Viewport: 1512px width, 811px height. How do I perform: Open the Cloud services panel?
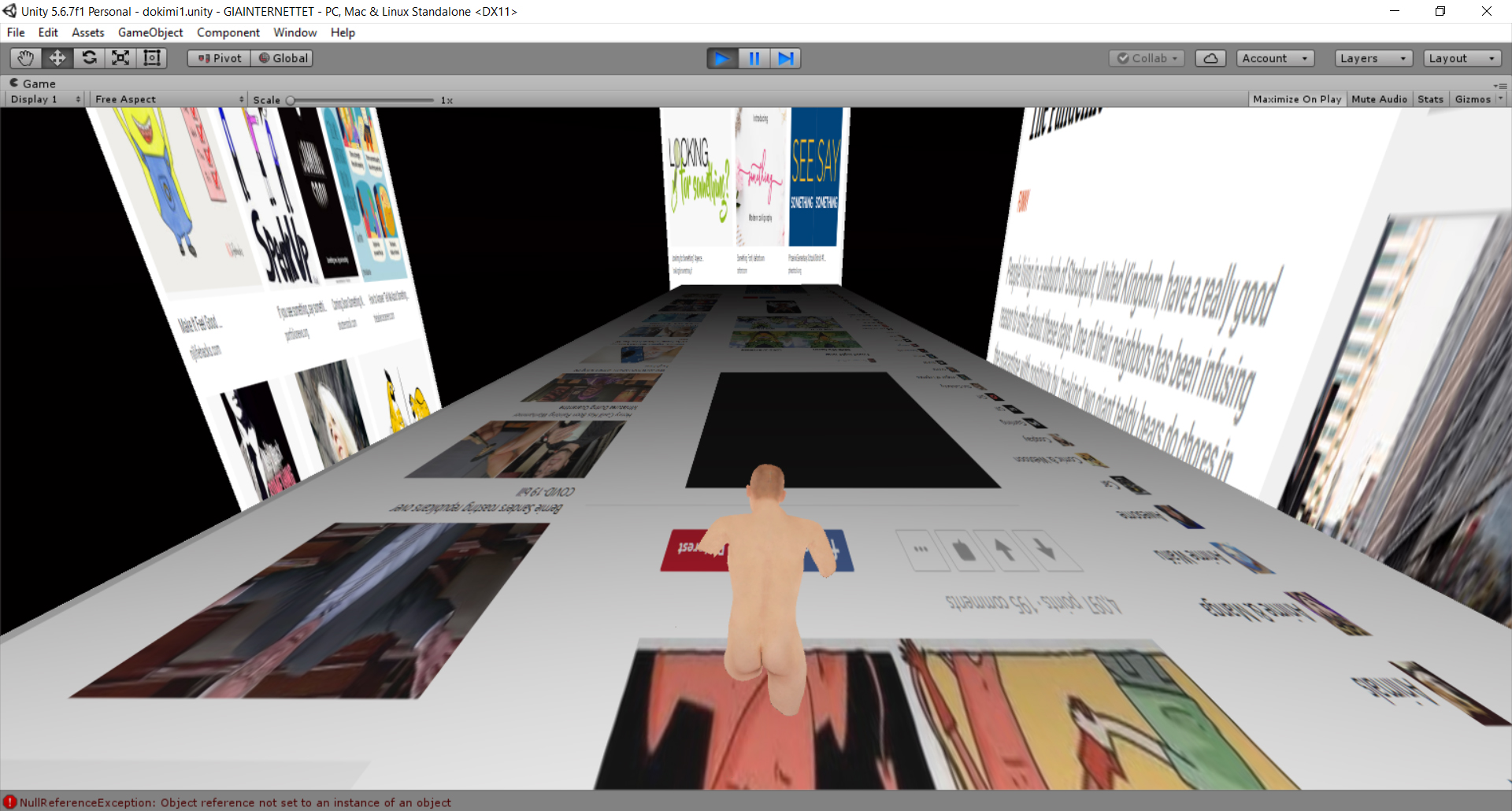(x=1210, y=58)
